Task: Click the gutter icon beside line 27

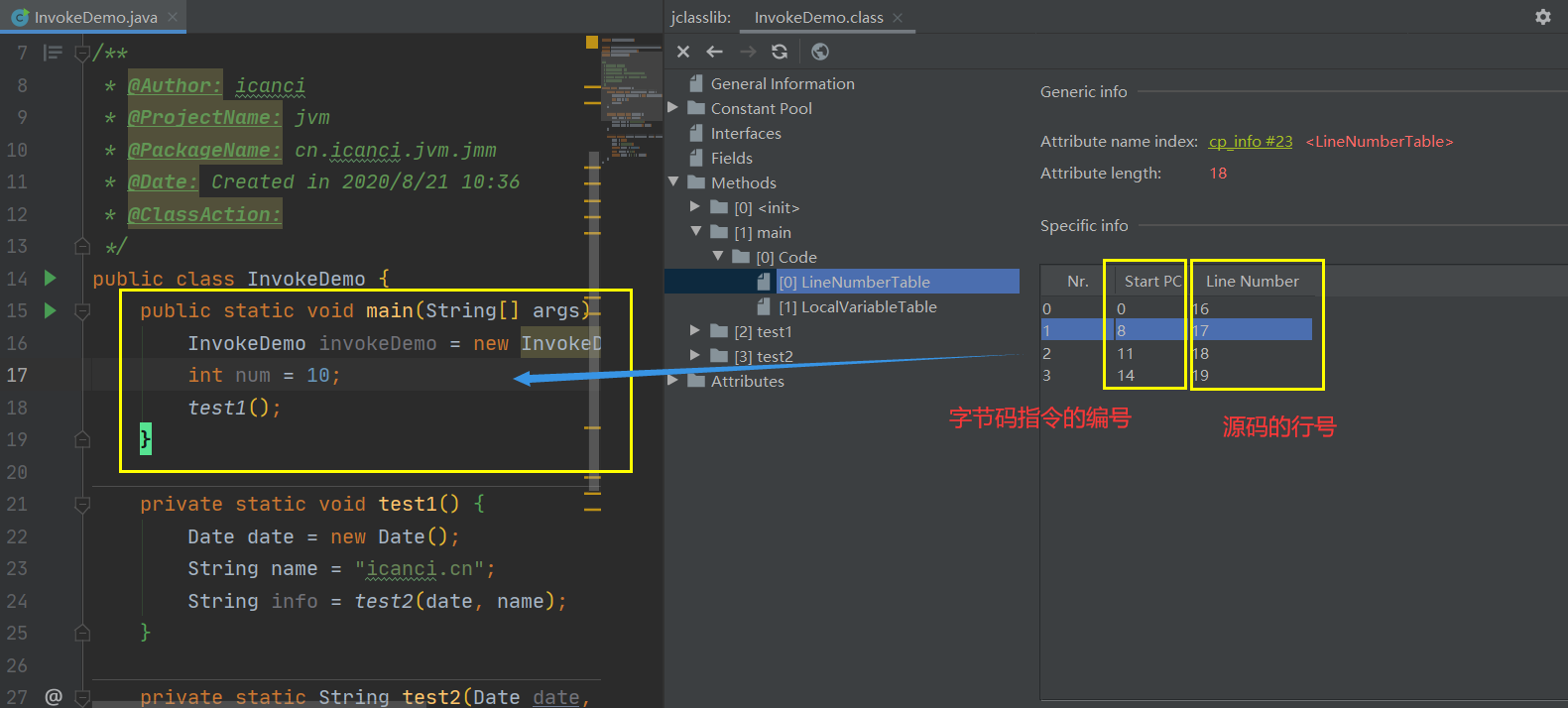Action: pyautogui.click(x=54, y=697)
